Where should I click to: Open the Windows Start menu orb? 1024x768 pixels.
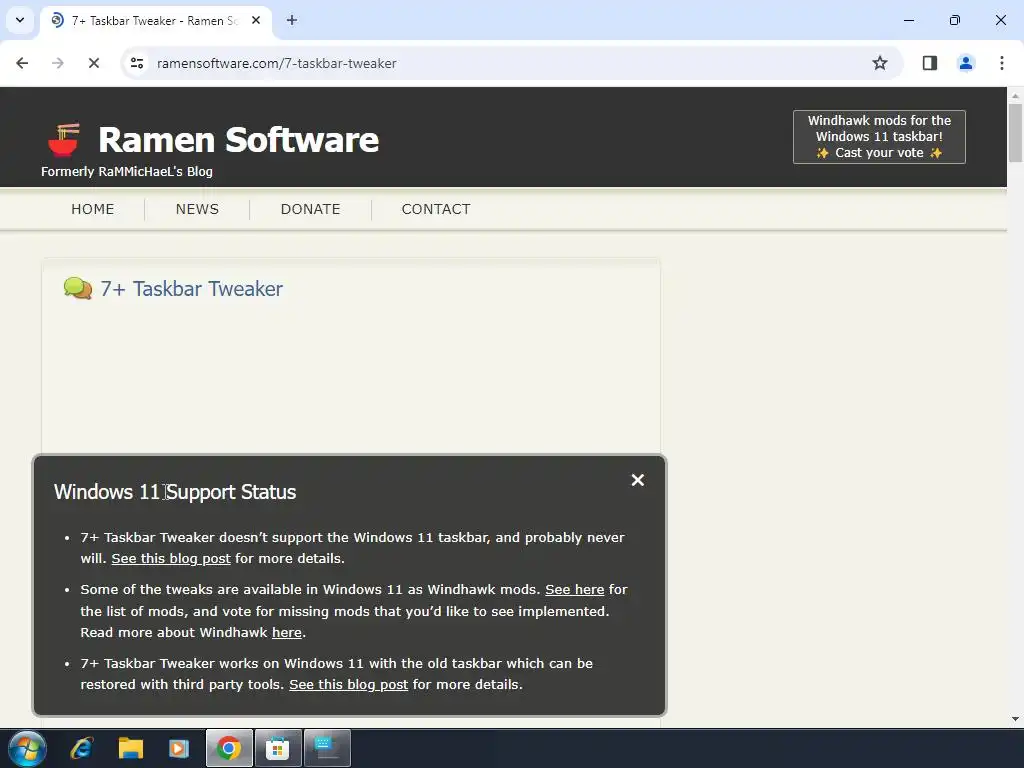27,748
